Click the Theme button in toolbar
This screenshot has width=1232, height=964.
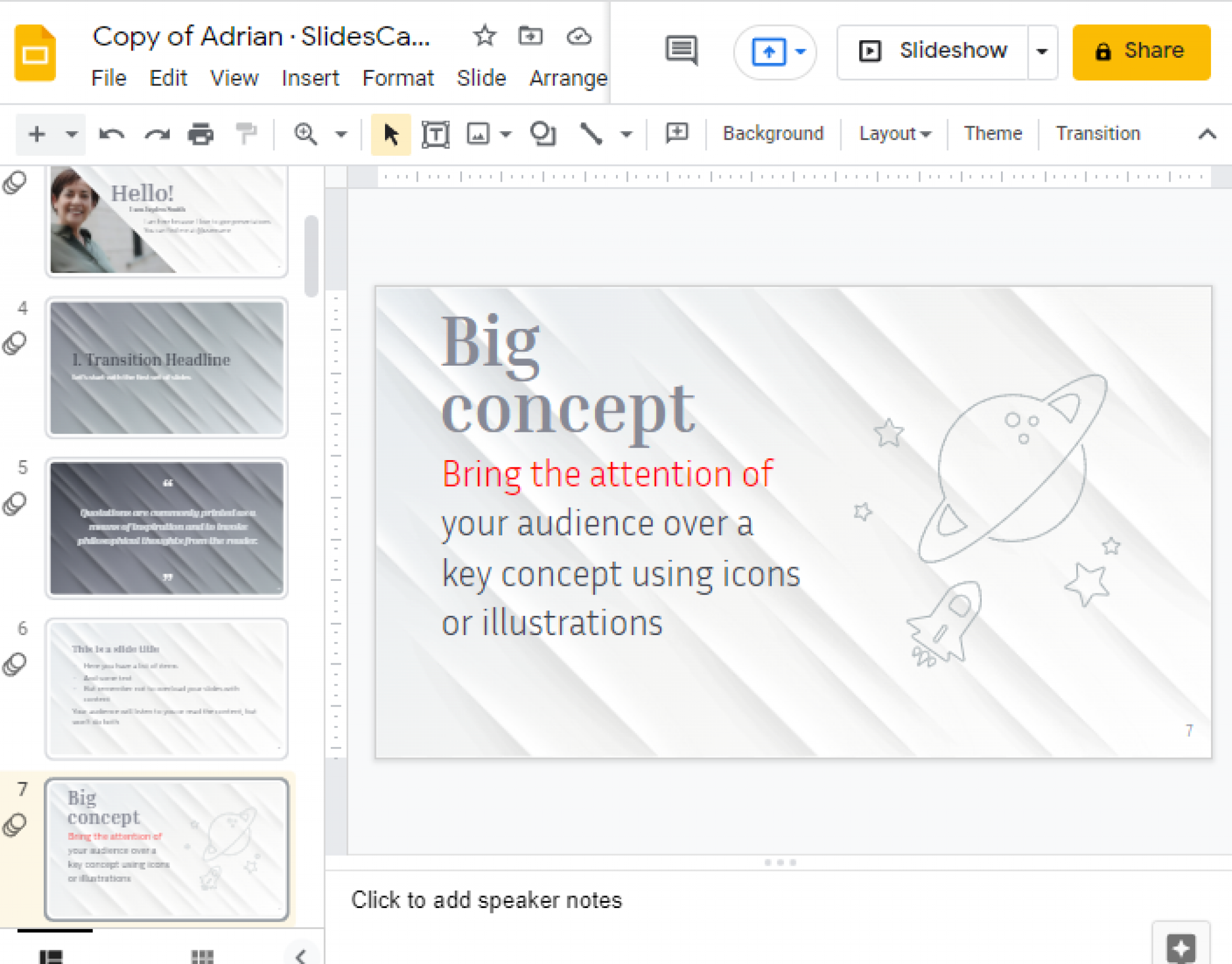992,133
